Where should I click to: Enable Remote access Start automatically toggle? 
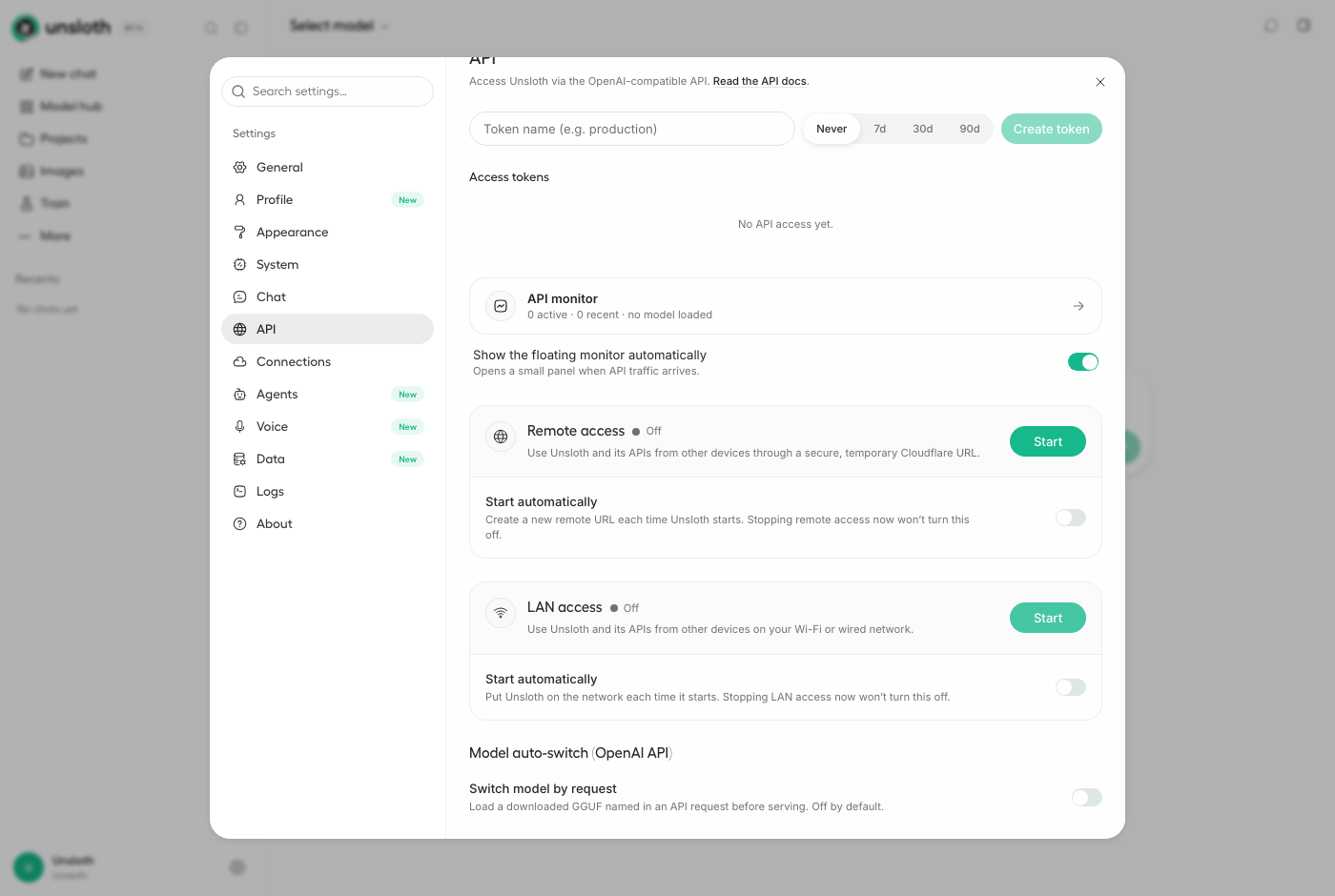point(1071,518)
